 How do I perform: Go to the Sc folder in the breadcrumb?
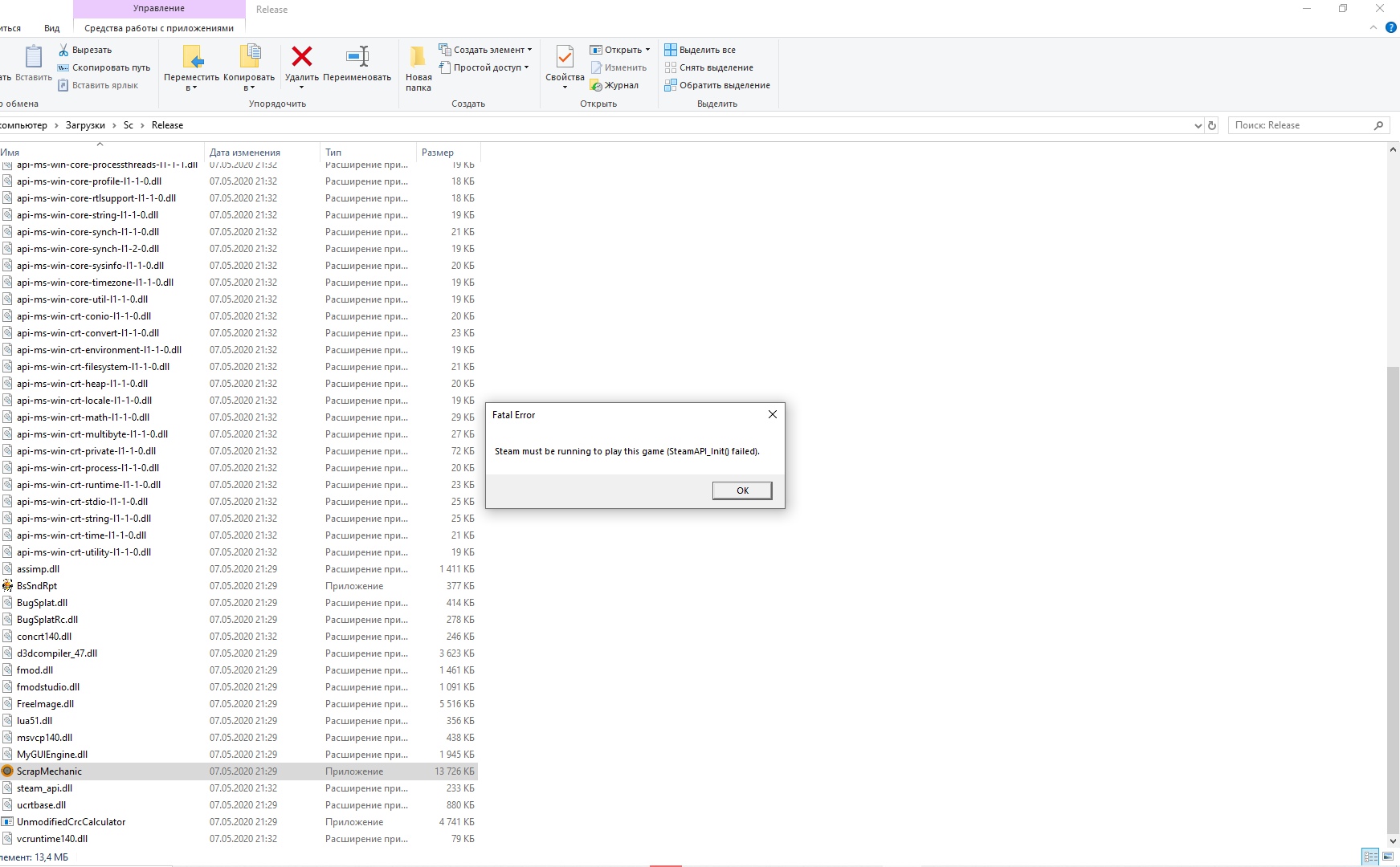coord(129,125)
